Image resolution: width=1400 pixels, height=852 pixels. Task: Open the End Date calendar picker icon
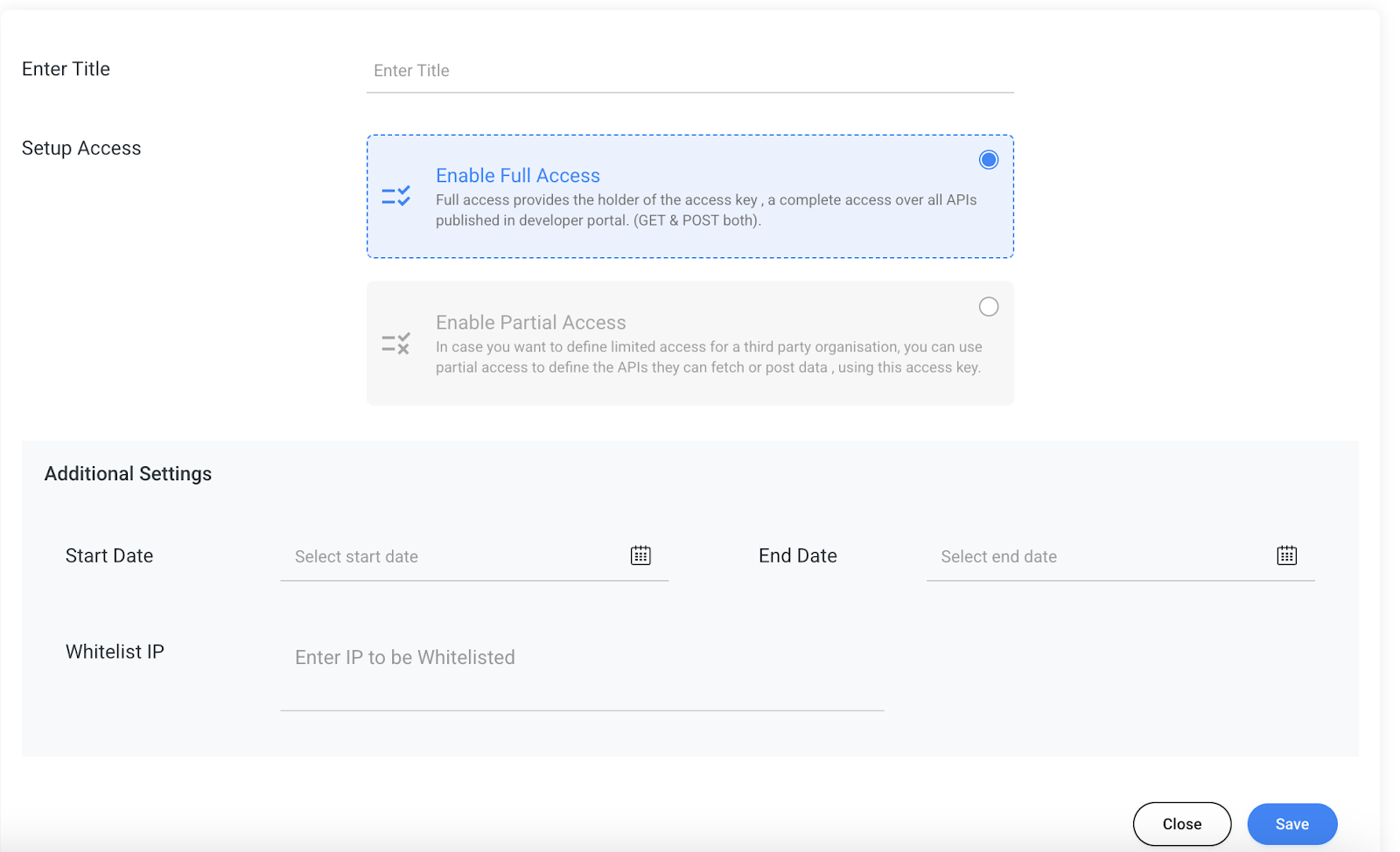[x=1286, y=555]
